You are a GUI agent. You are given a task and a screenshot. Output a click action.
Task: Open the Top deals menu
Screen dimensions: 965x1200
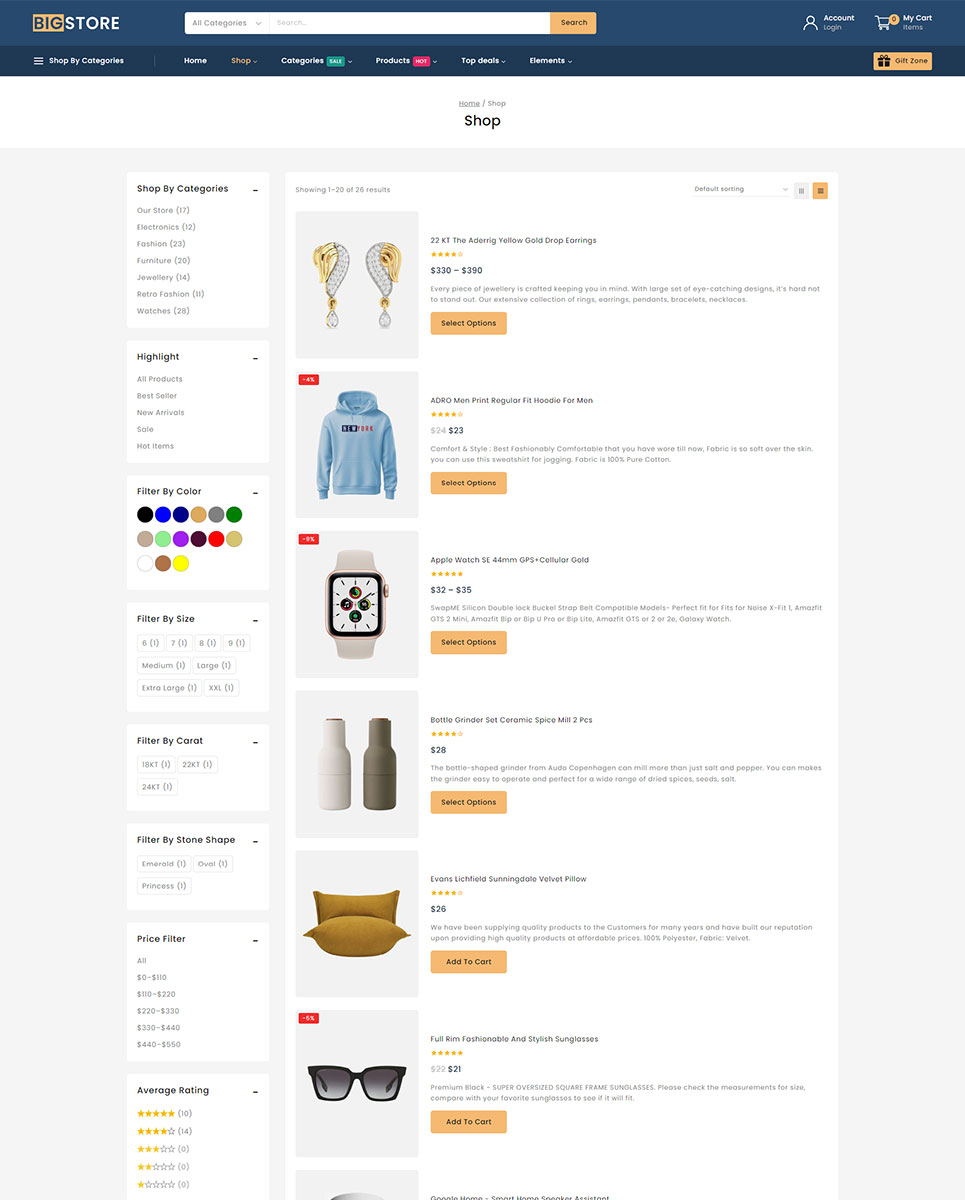483,61
